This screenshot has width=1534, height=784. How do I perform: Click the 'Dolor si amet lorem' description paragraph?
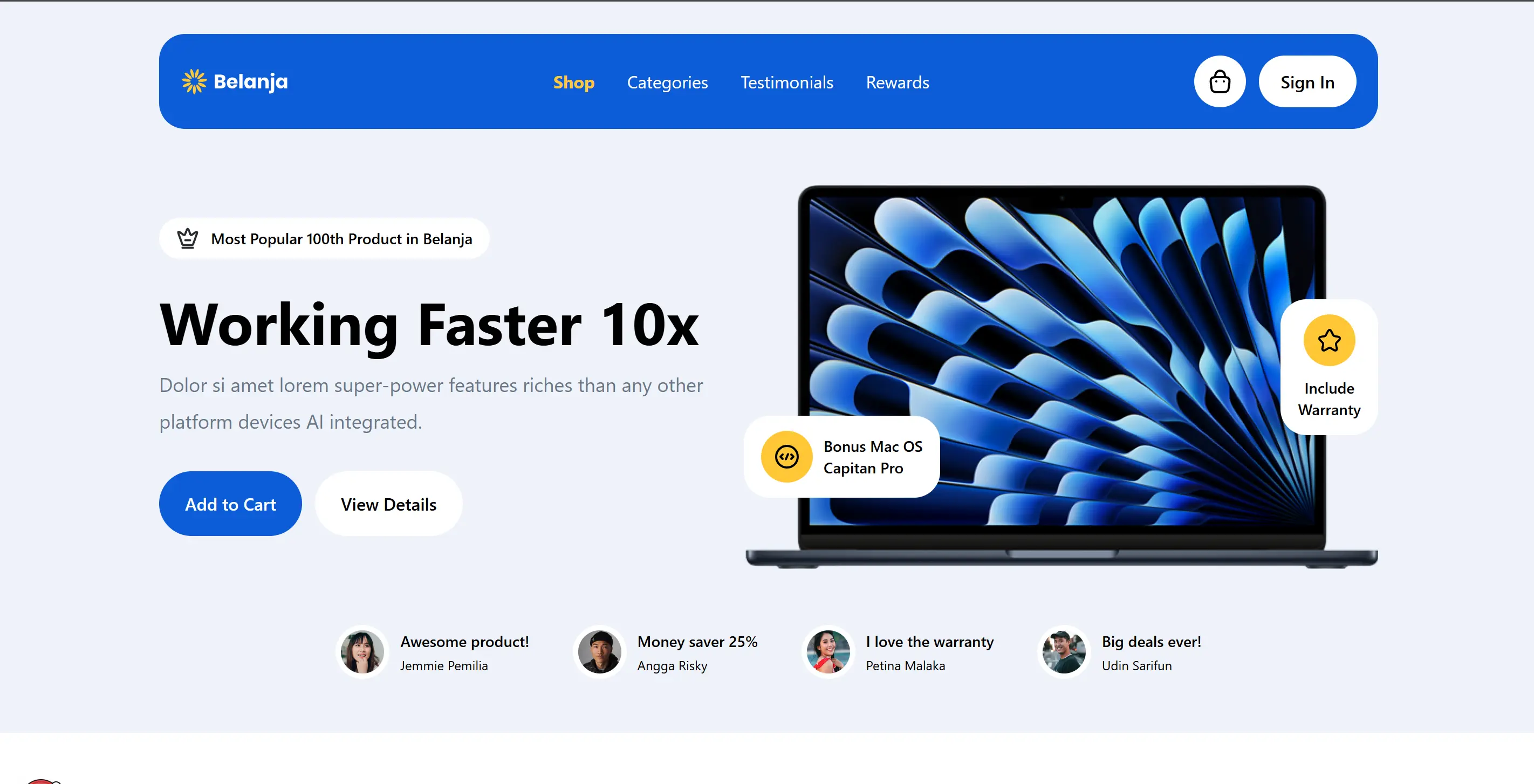tap(431, 404)
